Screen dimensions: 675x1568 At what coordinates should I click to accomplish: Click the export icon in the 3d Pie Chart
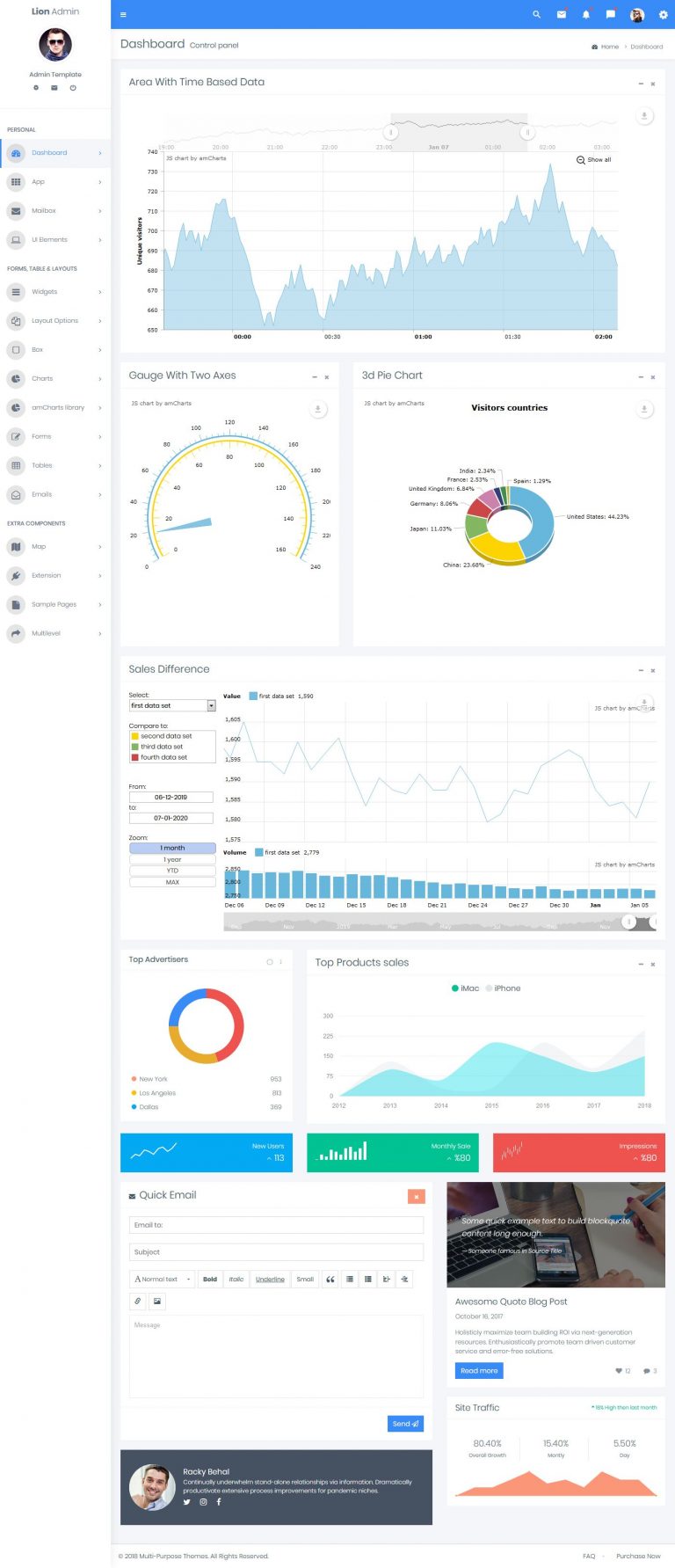click(644, 409)
